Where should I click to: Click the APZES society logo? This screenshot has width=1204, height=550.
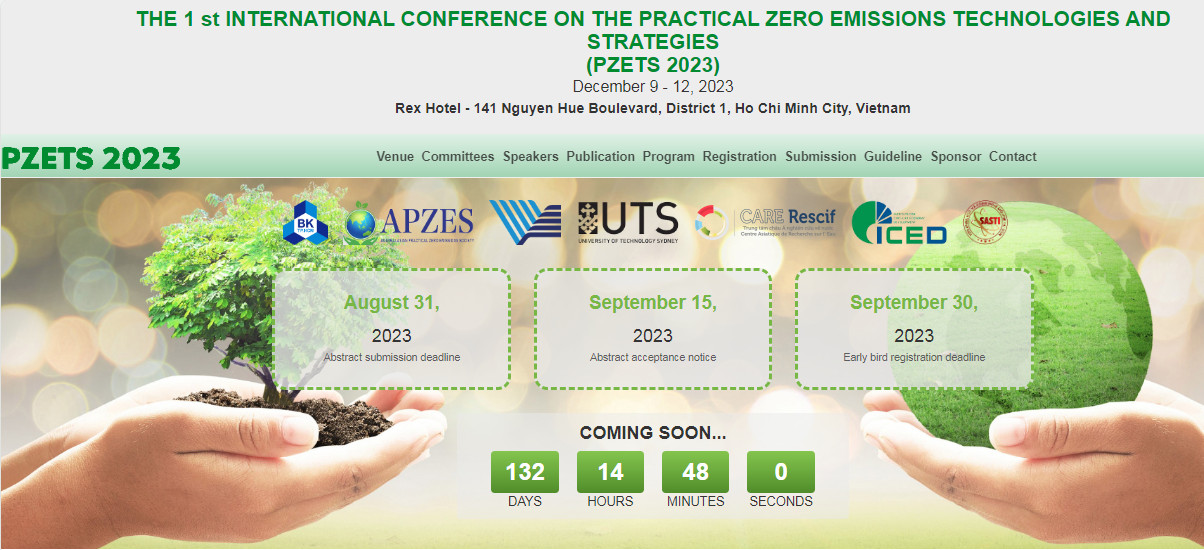[x=408, y=224]
